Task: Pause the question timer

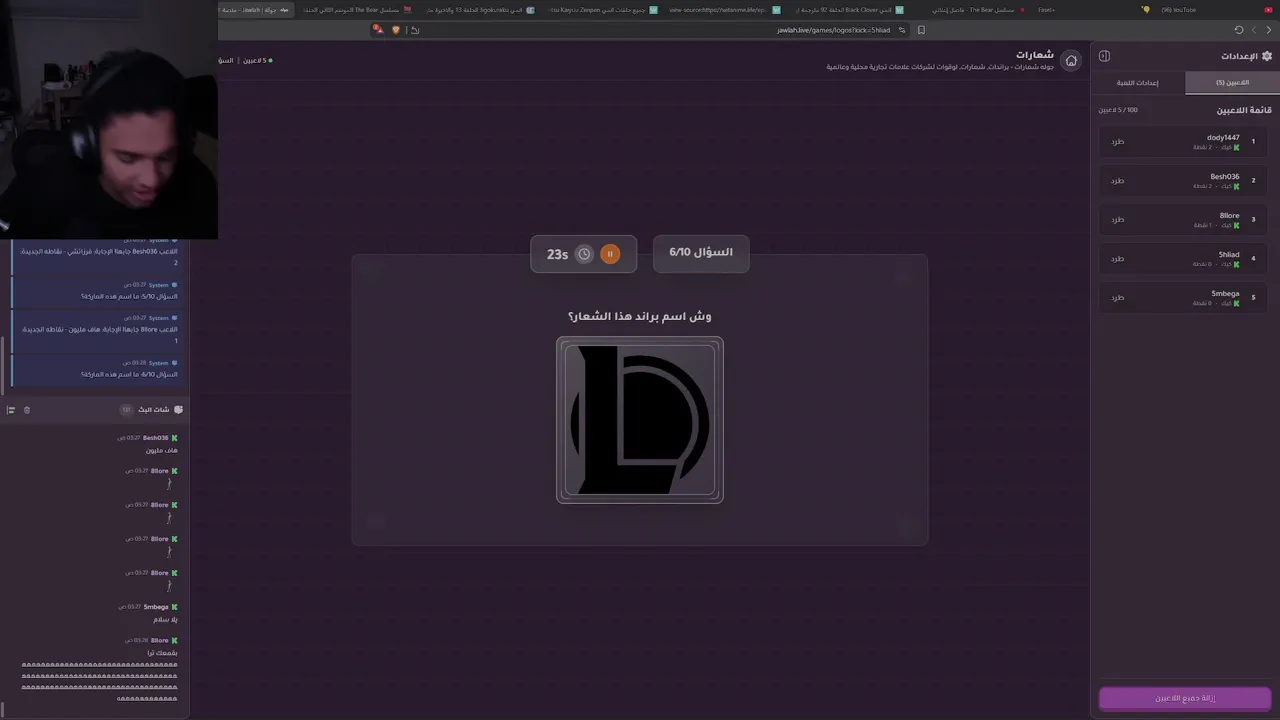Action: (x=610, y=254)
